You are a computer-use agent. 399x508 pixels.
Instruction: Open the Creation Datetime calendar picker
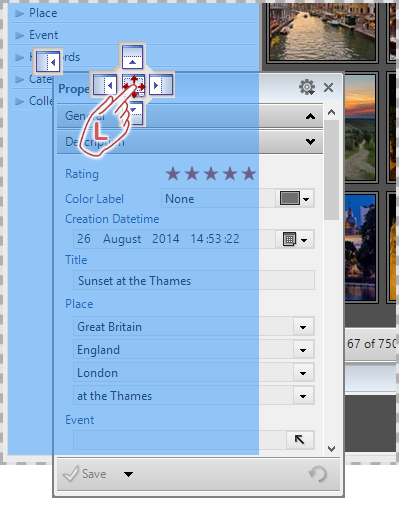[x=295, y=239]
